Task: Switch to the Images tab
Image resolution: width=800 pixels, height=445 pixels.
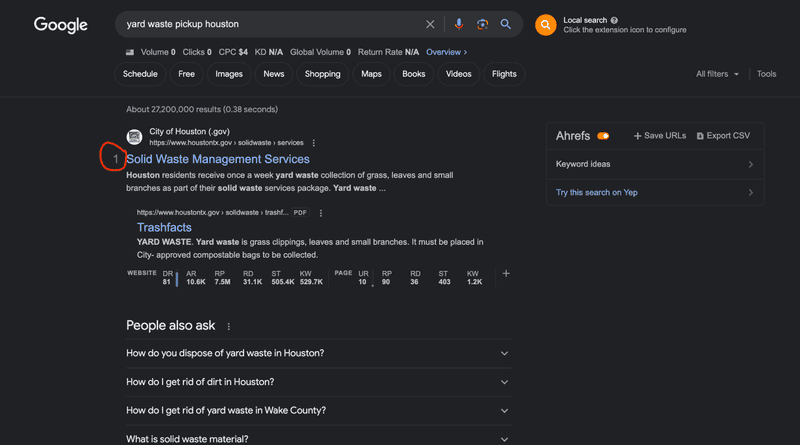Action: 229,74
